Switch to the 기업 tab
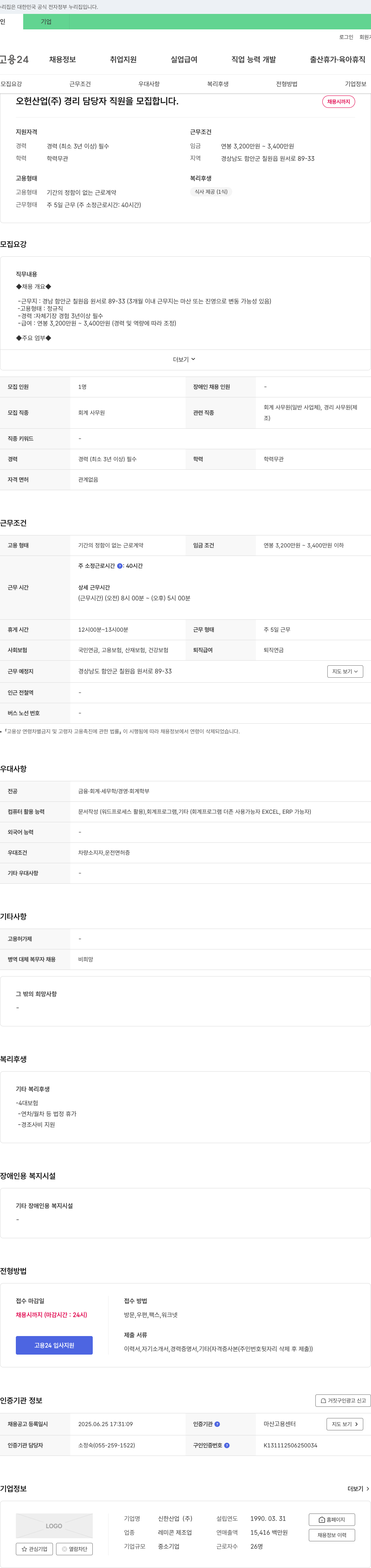Screen dimensions: 371x1568 pyautogui.click(x=46, y=22)
